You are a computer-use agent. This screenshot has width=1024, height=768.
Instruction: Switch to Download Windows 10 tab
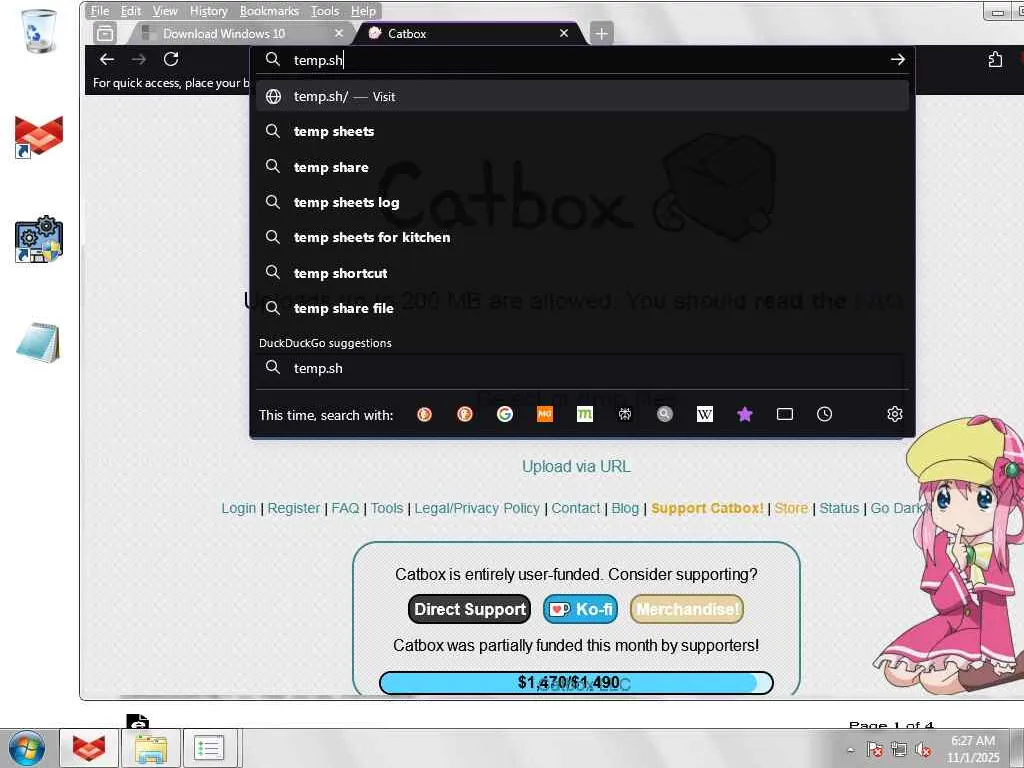(224, 33)
